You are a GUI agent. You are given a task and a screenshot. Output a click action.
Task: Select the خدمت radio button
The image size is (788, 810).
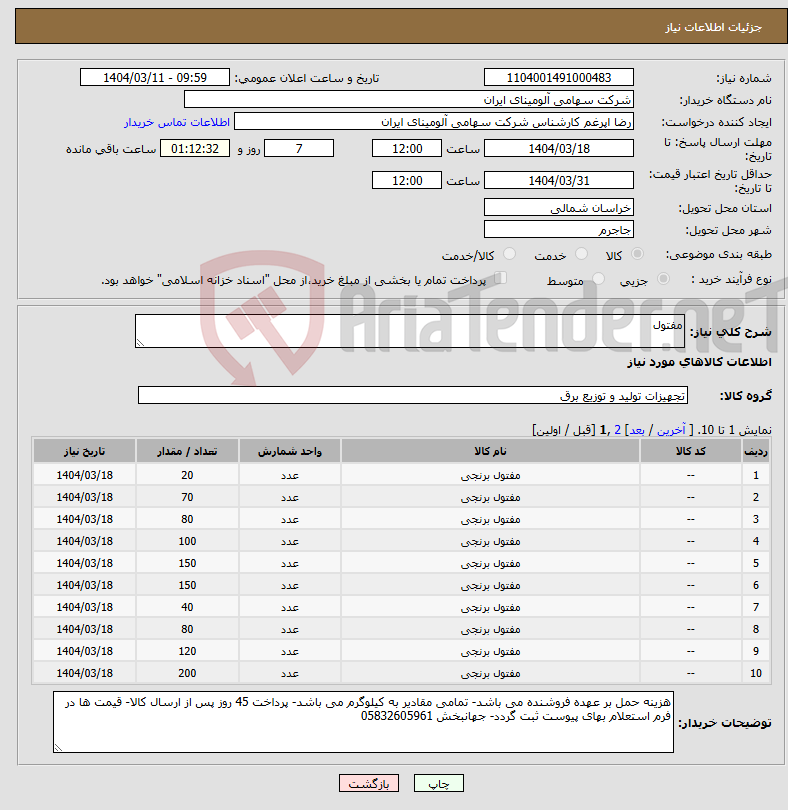point(581,254)
